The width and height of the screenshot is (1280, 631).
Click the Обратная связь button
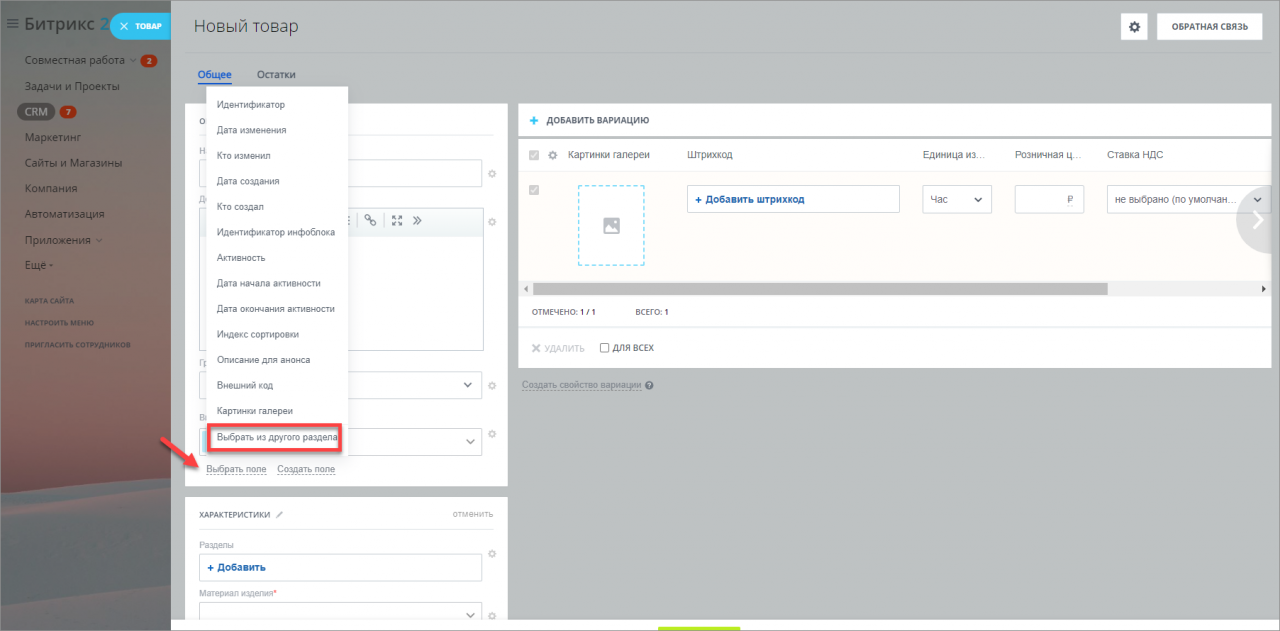(1209, 27)
